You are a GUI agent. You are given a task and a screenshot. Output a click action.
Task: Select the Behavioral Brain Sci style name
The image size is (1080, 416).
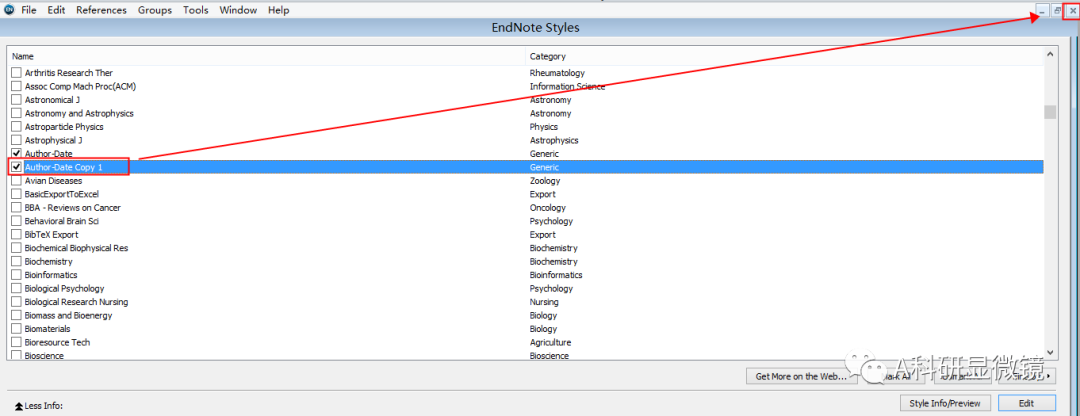[61, 221]
